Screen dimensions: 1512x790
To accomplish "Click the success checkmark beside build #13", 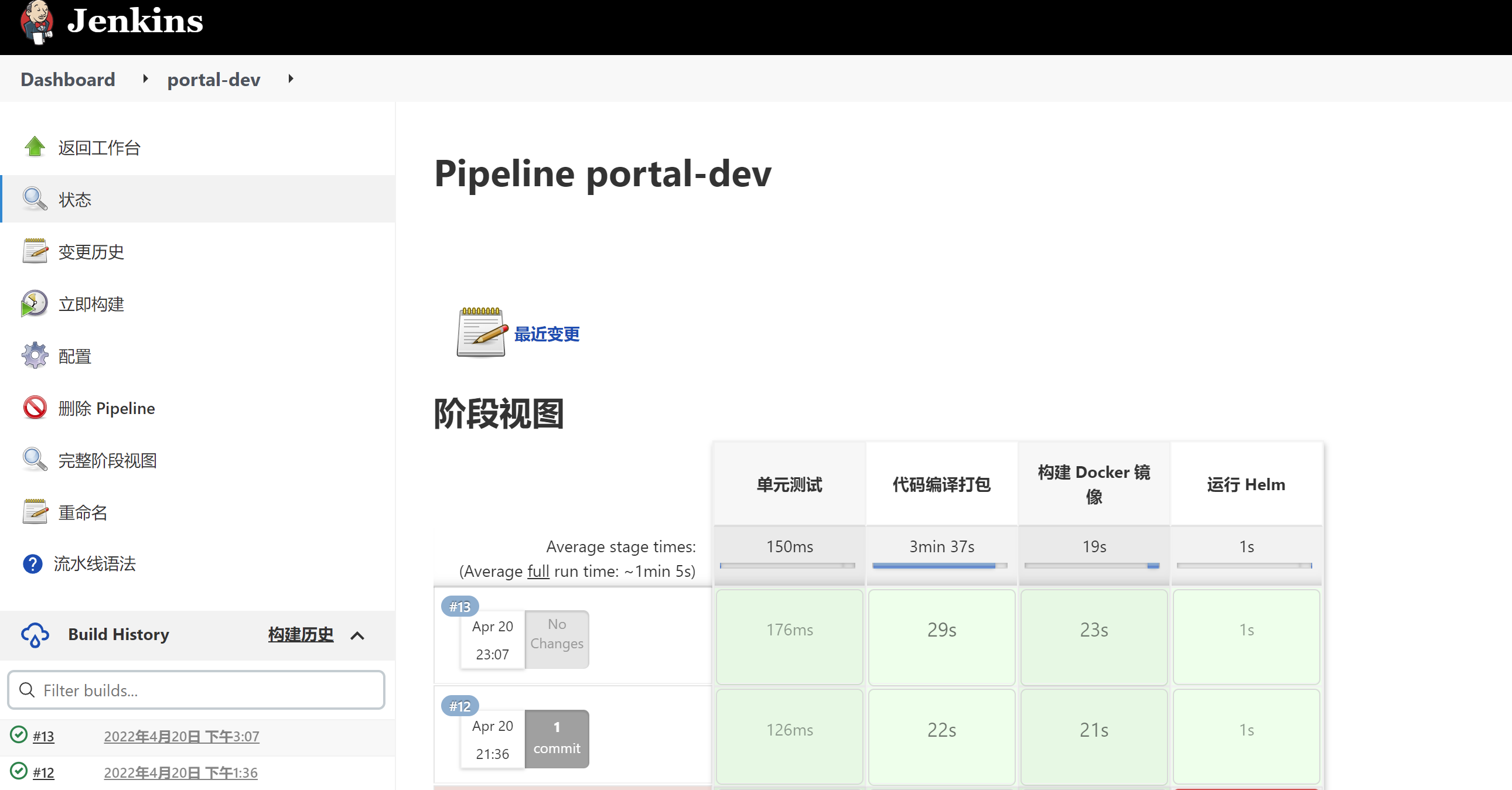I will coord(18,737).
